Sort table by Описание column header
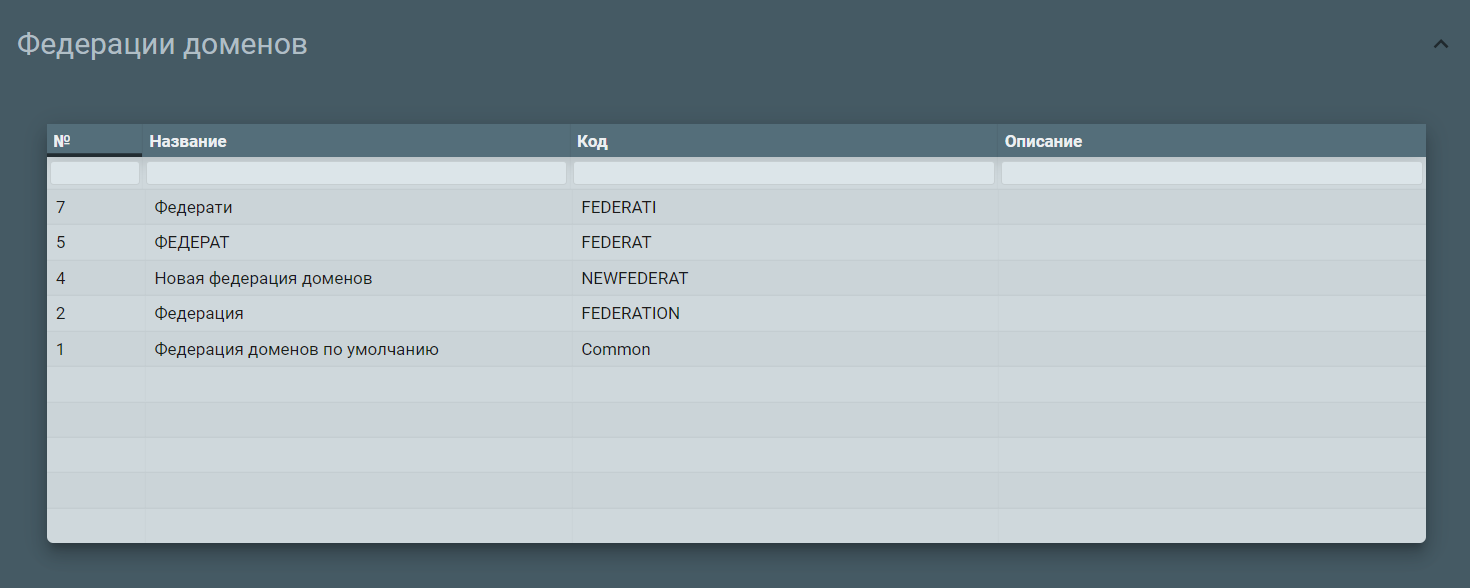 1044,140
